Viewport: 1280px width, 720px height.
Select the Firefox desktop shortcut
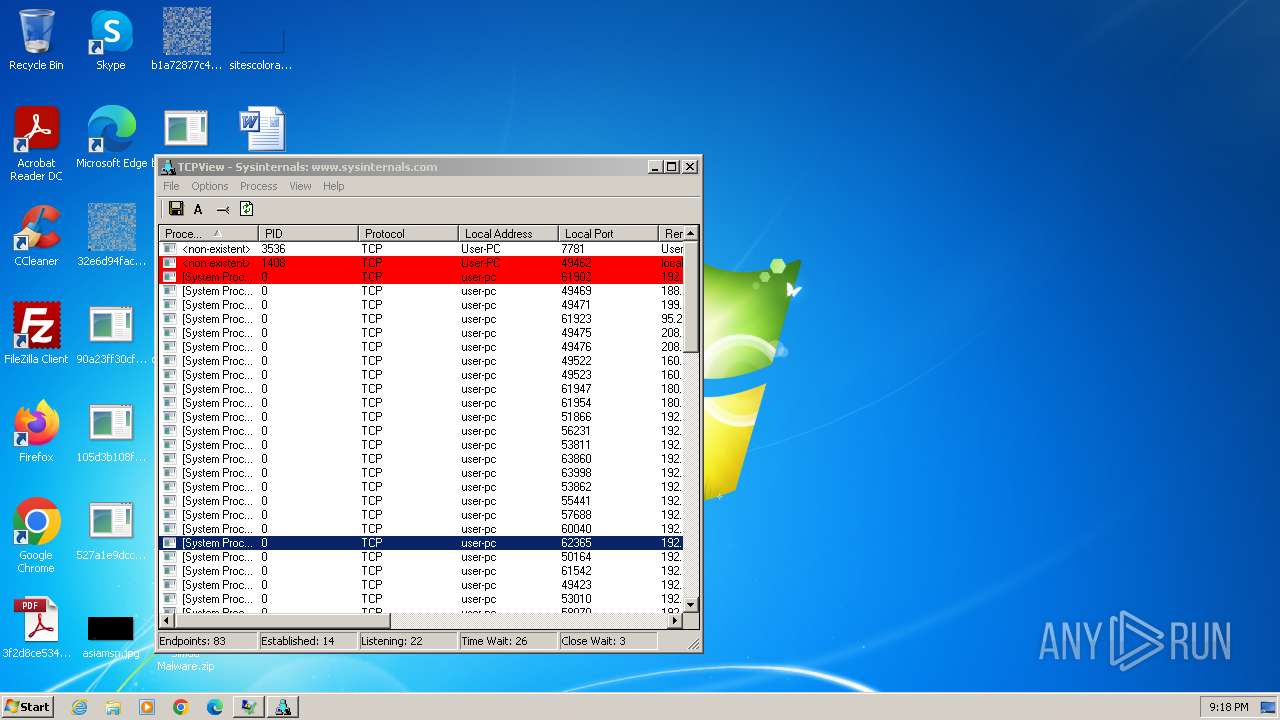(x=36, y=431)
